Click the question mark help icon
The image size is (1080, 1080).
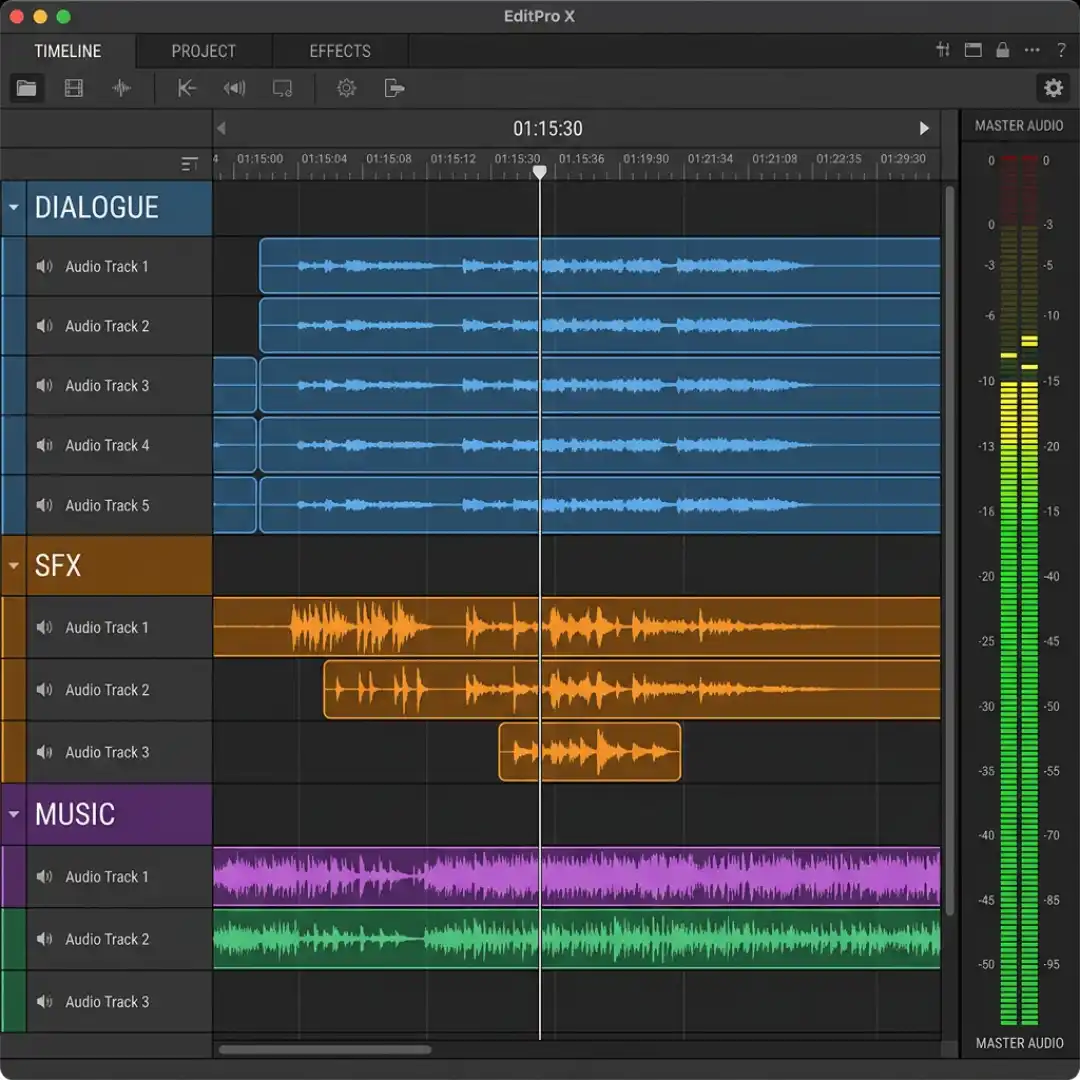[x=1061, y=50]
